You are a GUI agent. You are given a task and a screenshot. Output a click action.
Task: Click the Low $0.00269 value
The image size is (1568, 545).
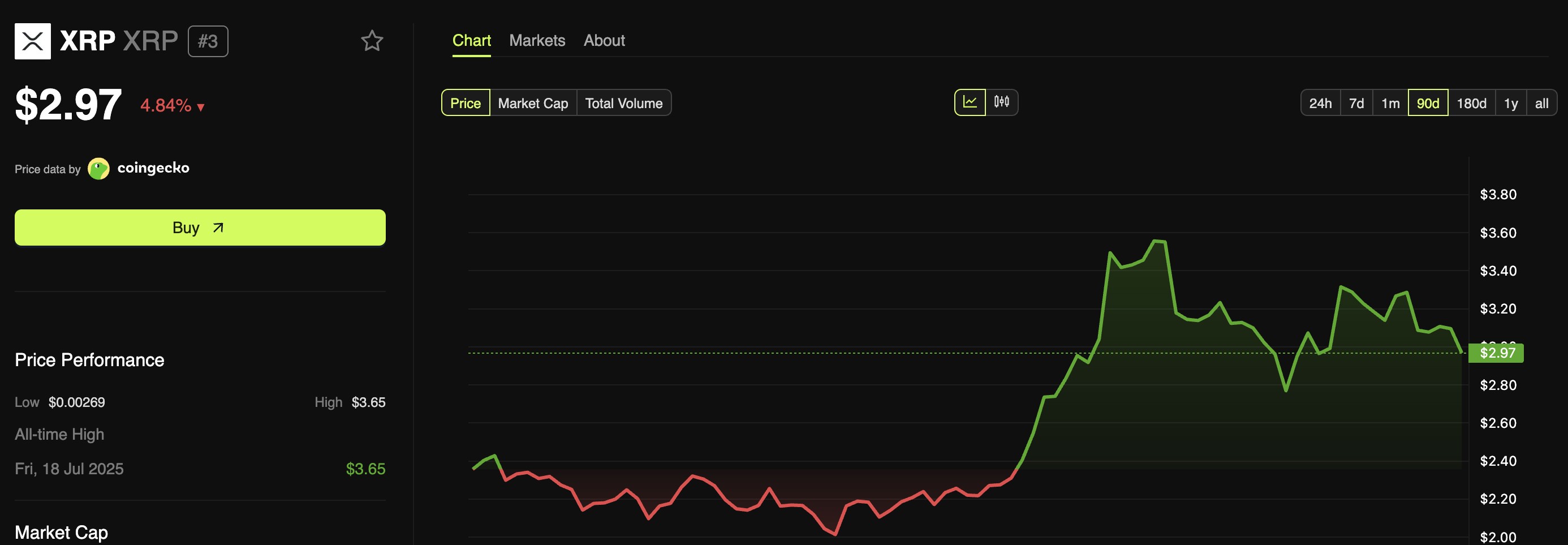77,402
